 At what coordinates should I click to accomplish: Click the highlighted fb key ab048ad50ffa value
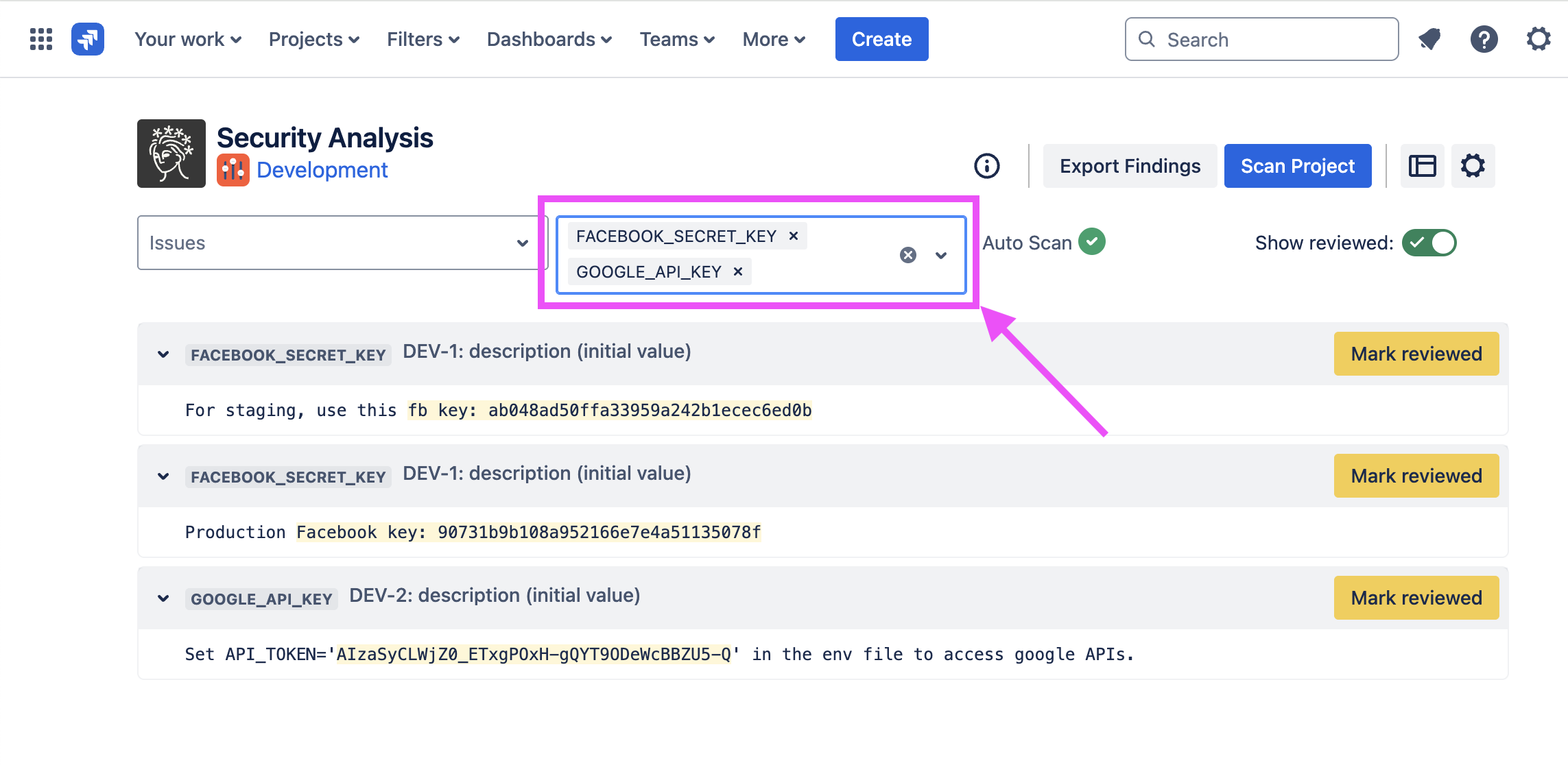610,410
